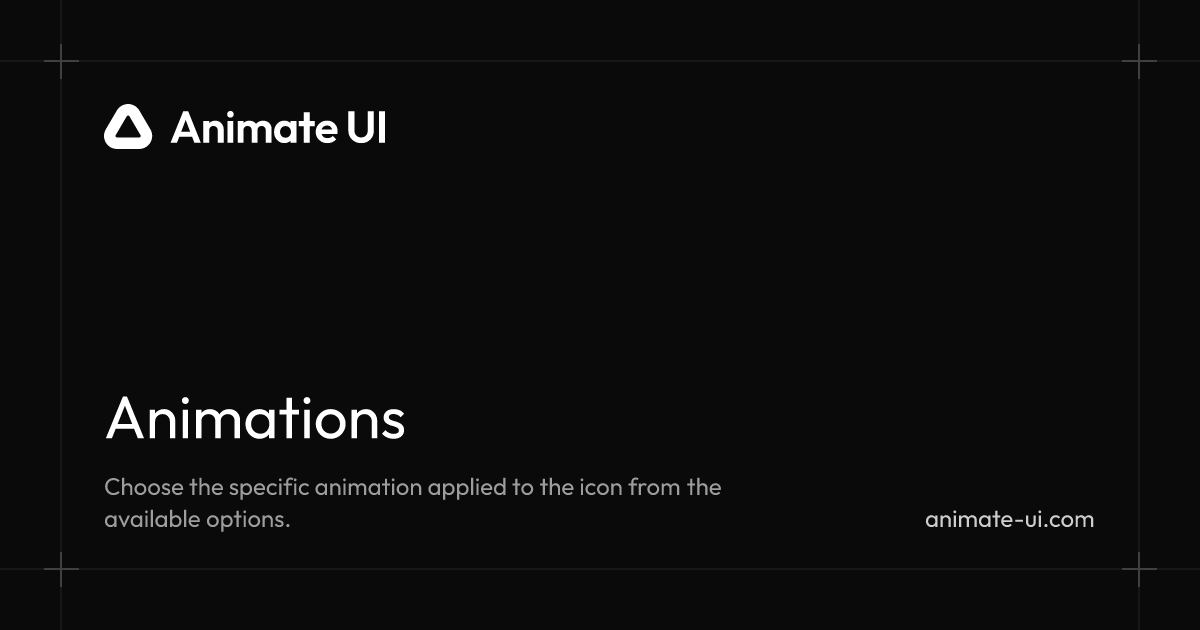The image size is (1200, 630).
Task: Click the Animate UI triangle logo icon
Action: click(x=128, y=127)
